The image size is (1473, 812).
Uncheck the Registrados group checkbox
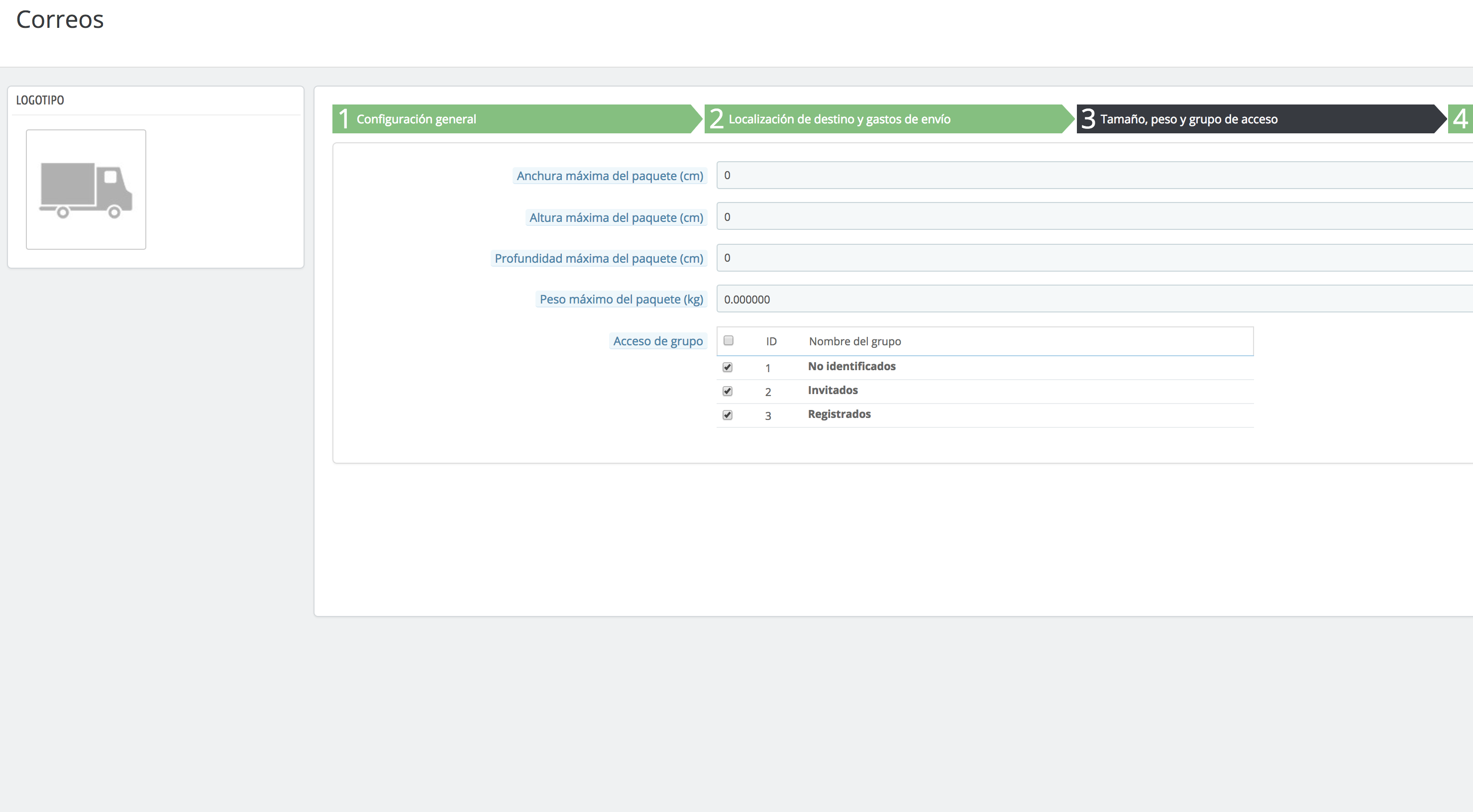pos(728,415)
